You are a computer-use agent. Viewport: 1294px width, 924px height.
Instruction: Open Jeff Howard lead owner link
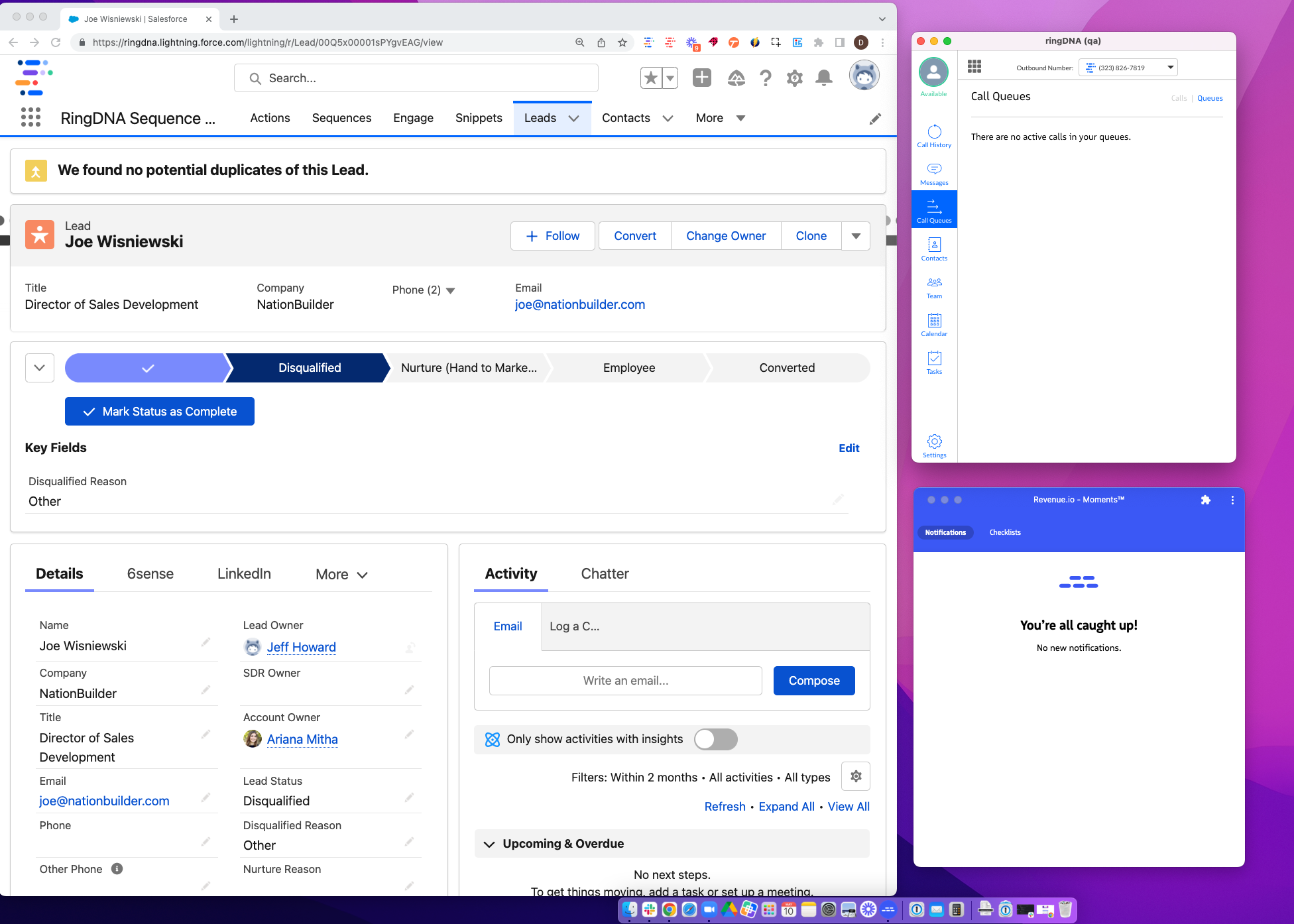tap(301, 647)
